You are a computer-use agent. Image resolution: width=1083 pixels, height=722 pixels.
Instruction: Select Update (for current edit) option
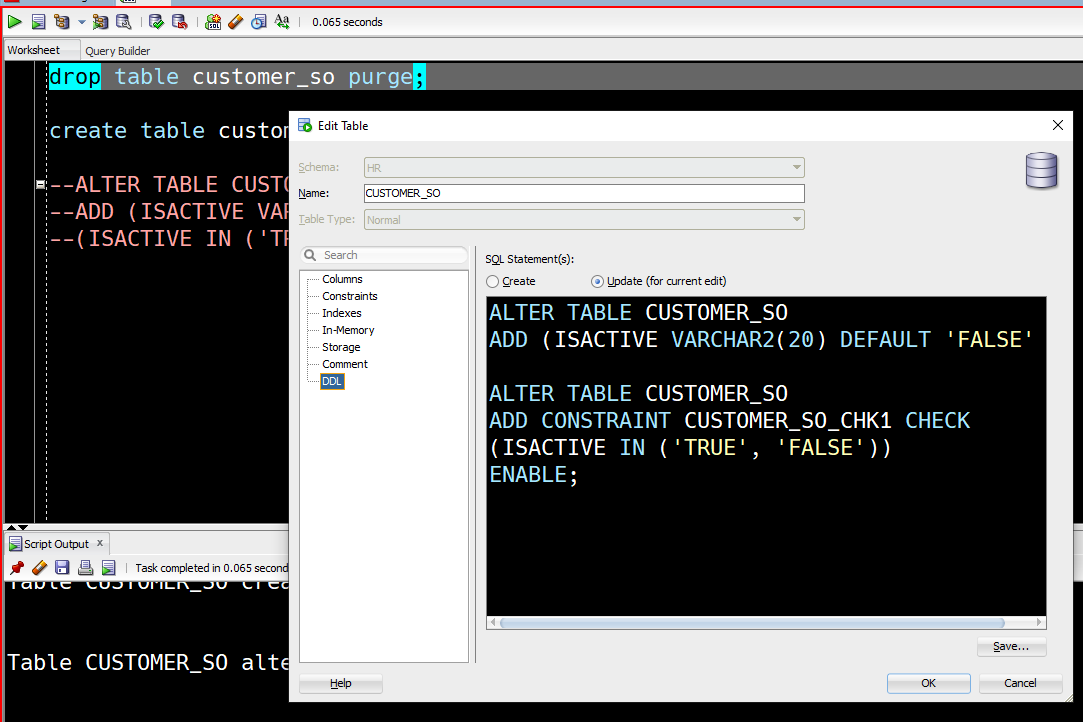[597, 281]
